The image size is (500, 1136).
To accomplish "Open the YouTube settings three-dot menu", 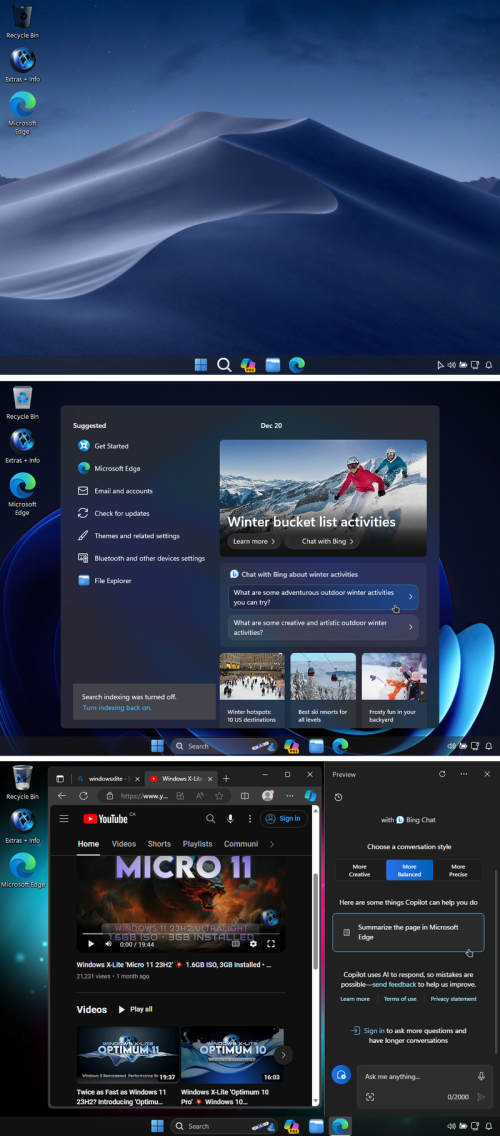I will tap(250, 819).
